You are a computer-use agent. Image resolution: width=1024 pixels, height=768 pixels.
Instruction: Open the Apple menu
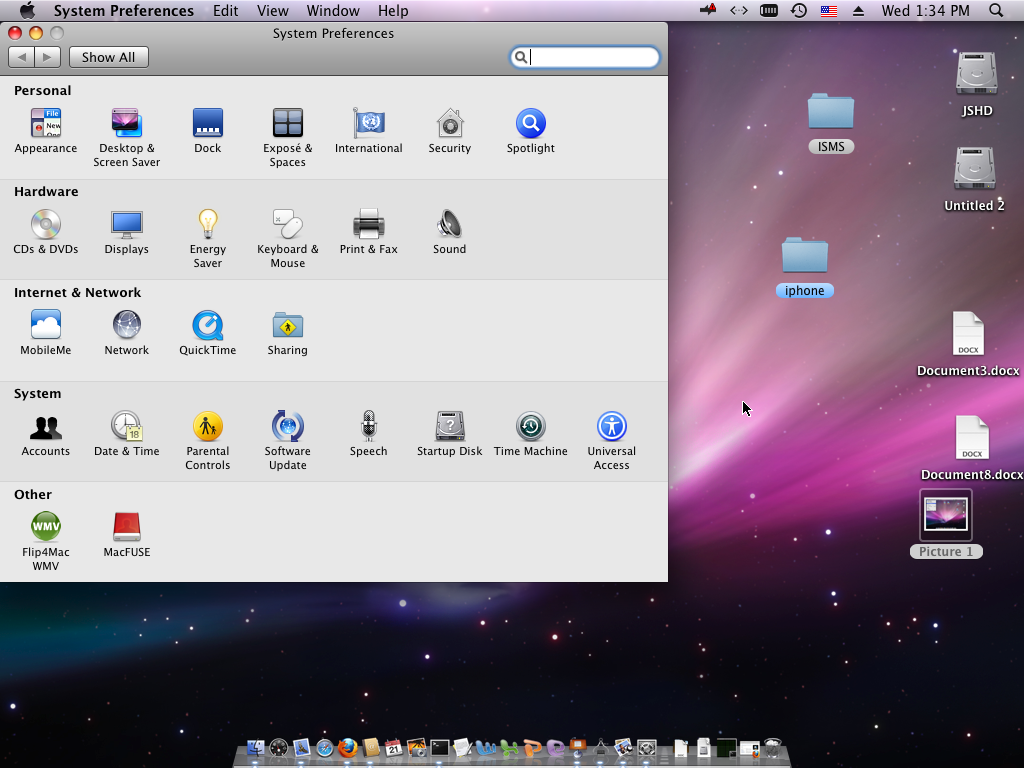tap(27, 10)
